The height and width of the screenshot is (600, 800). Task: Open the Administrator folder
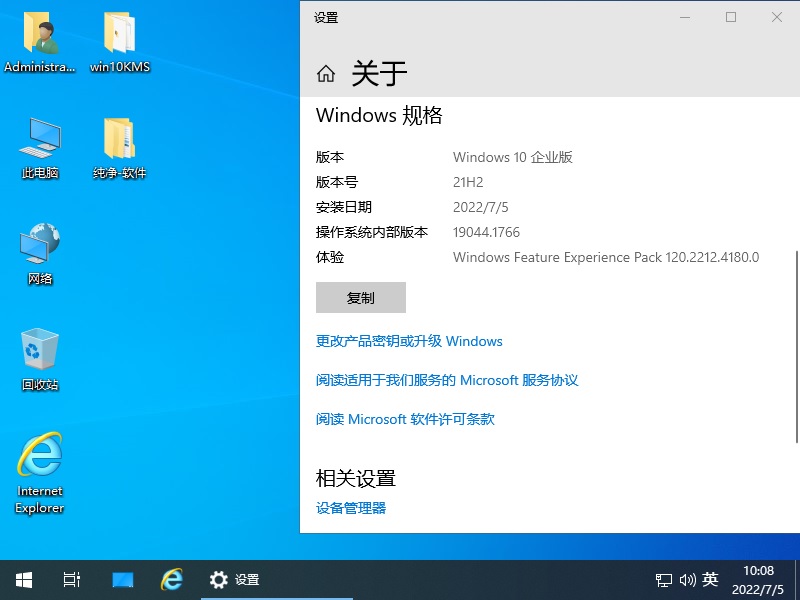(39, 30)
